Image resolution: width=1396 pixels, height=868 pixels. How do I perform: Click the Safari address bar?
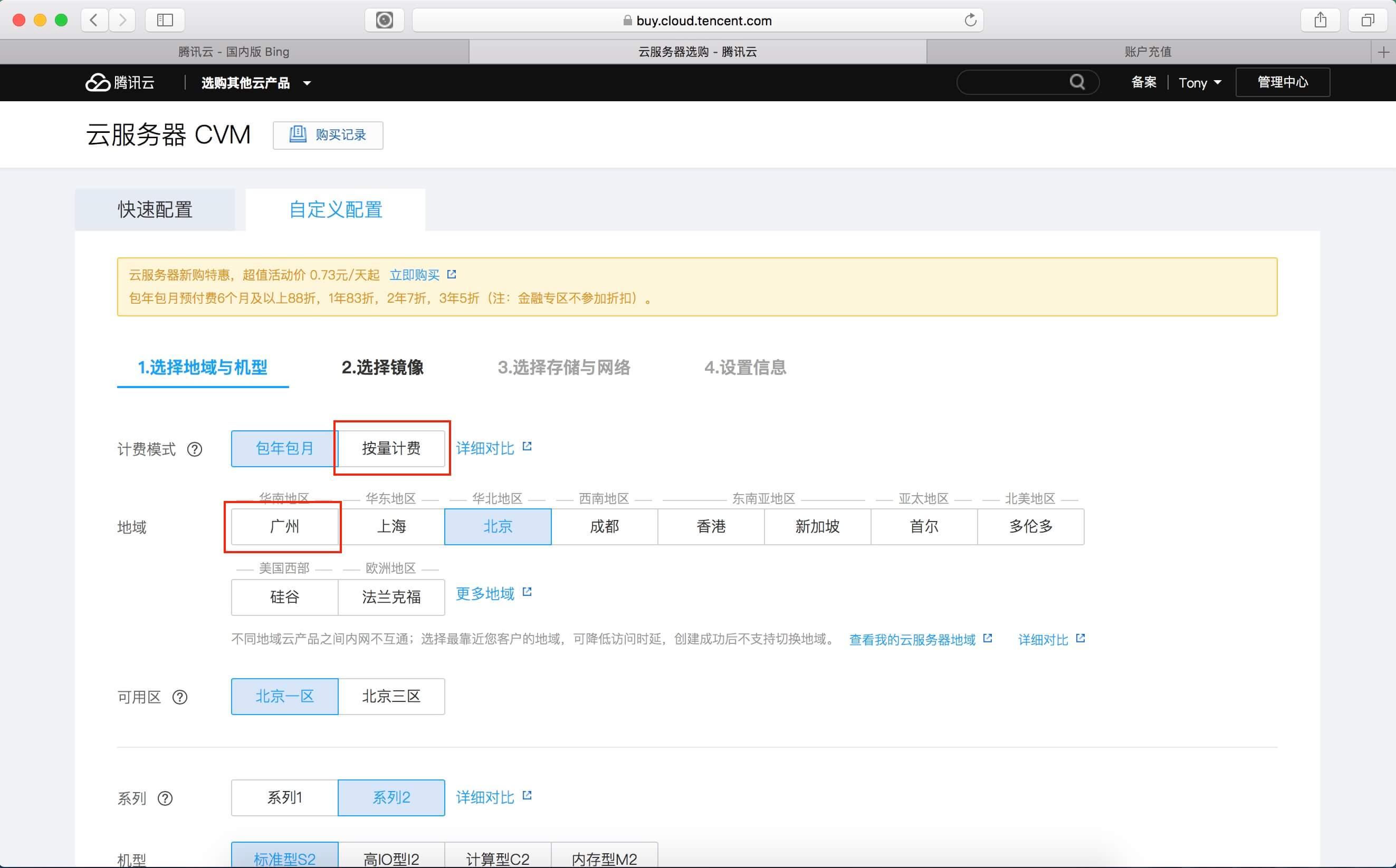click(697, 20)
